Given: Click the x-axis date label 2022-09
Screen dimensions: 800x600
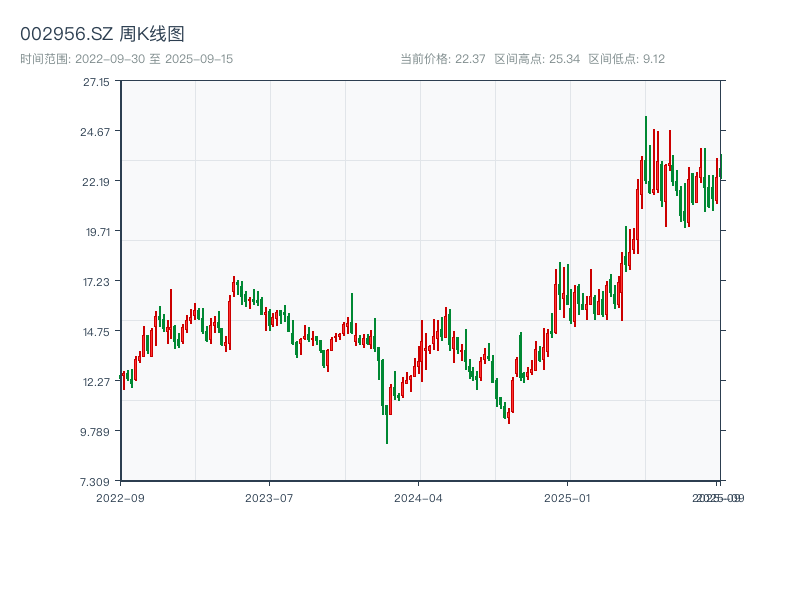Looking at the screenshot, I should click(x=120, y=498).
